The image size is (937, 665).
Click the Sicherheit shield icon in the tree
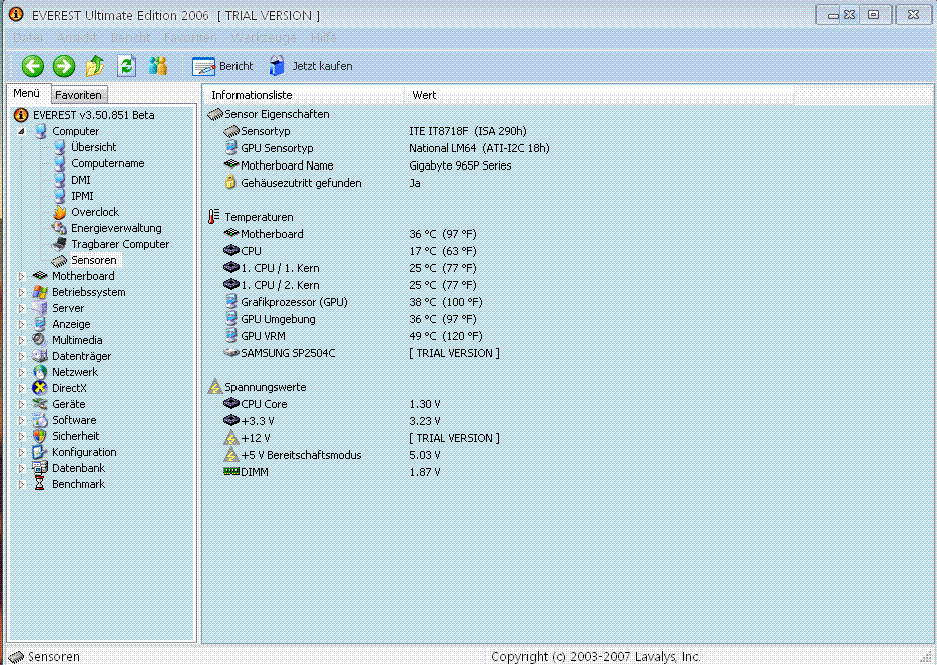40,436
